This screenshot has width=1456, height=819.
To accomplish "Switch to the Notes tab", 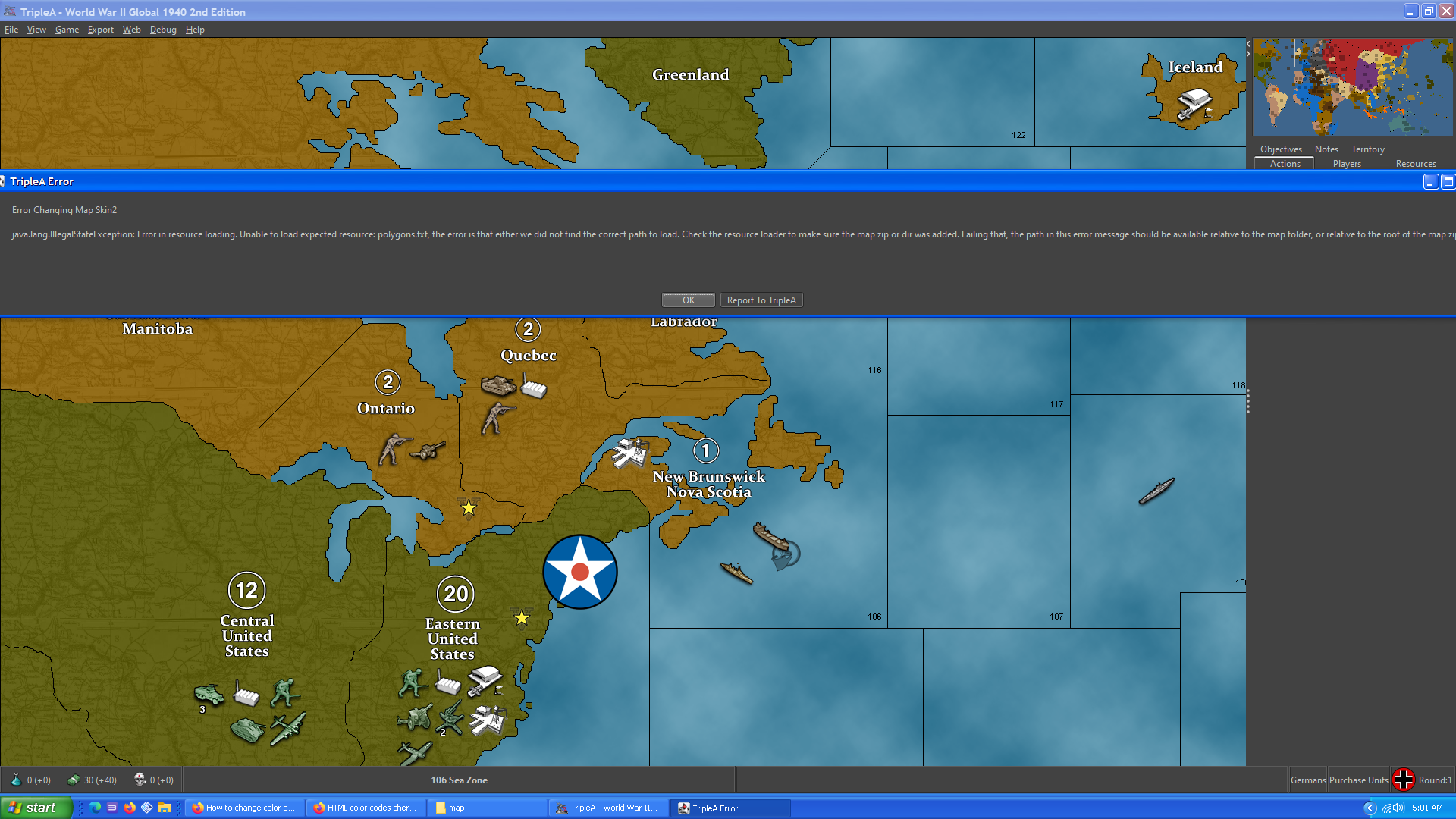I will click(1326, 149).
